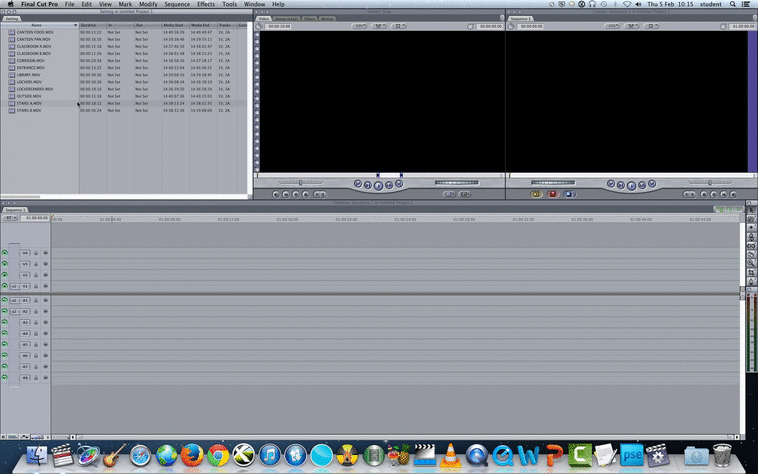The height and width of the screenshot is (474, 758).
Task: Open RT pop-up menu in Timeline
Action: point(9,218)
